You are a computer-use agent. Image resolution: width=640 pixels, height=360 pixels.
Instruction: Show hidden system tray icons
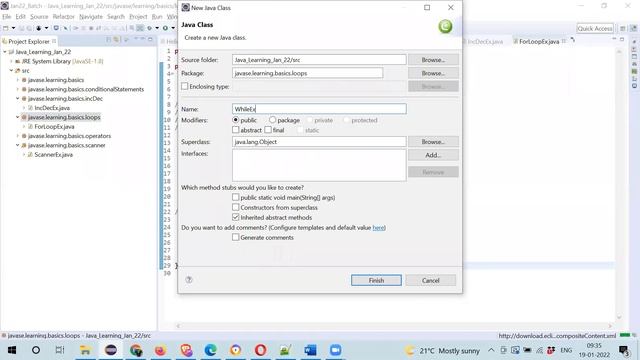coord(491,350)
